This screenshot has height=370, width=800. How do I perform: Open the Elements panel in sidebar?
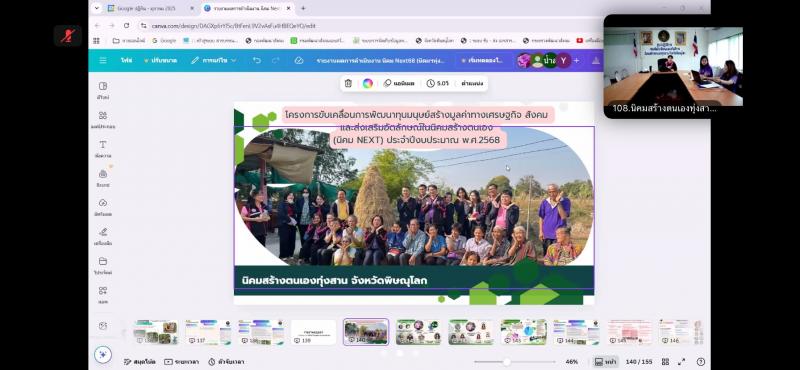coord(103,119)
